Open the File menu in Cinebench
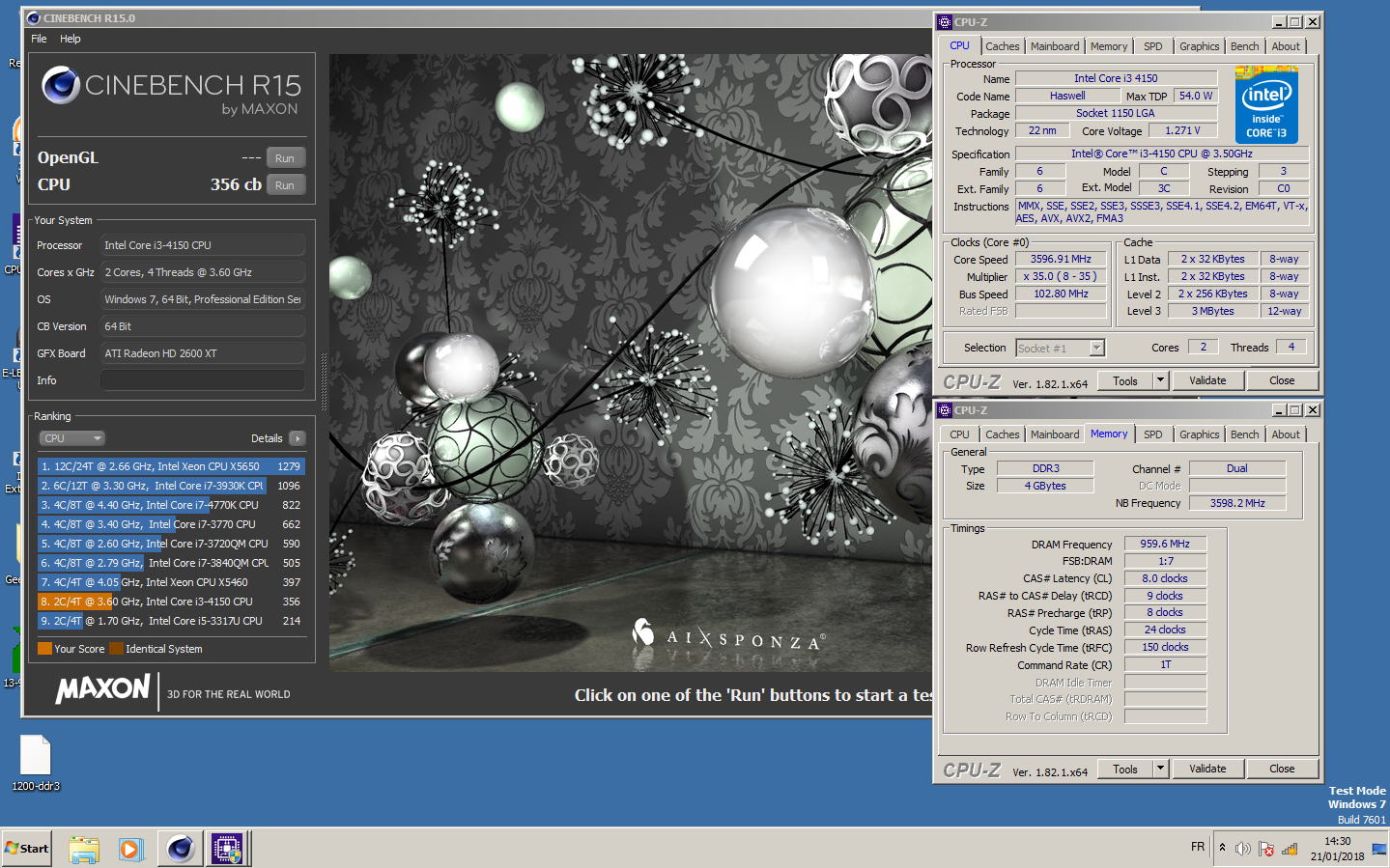1390x868 pixels. coord(39,39)
